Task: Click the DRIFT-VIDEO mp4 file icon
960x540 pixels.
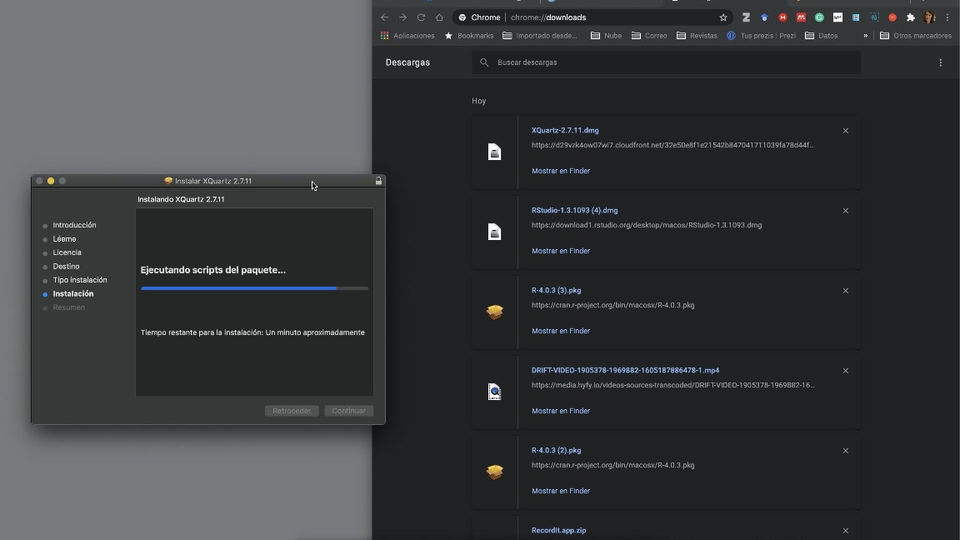Action: click(x=495, y=392)
